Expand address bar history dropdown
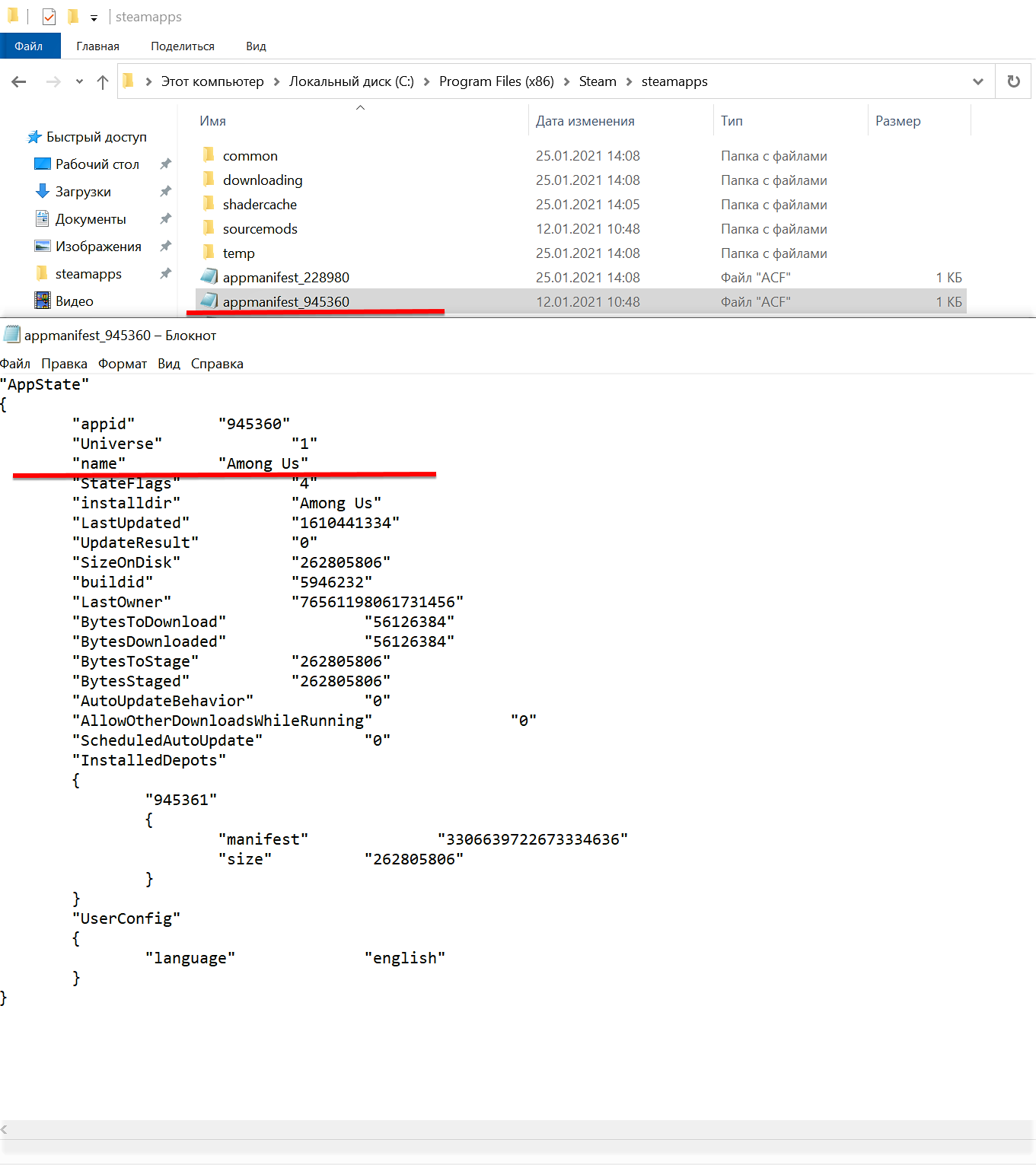The image size is (1036, 1165). (x=978, y=81)
